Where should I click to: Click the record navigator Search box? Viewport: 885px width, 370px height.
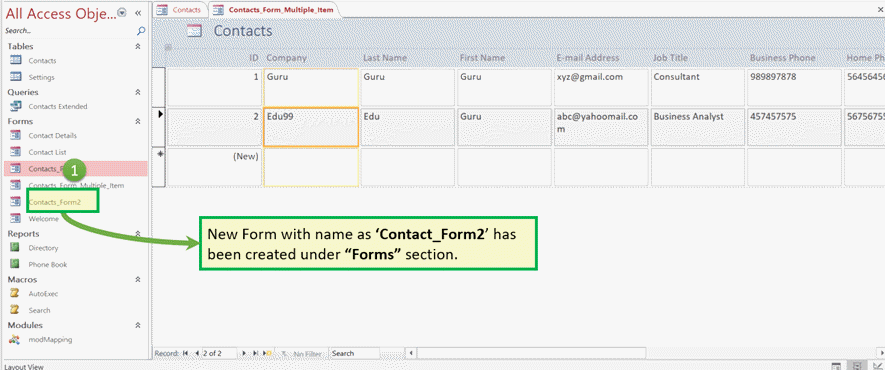[x=354, y=354]
